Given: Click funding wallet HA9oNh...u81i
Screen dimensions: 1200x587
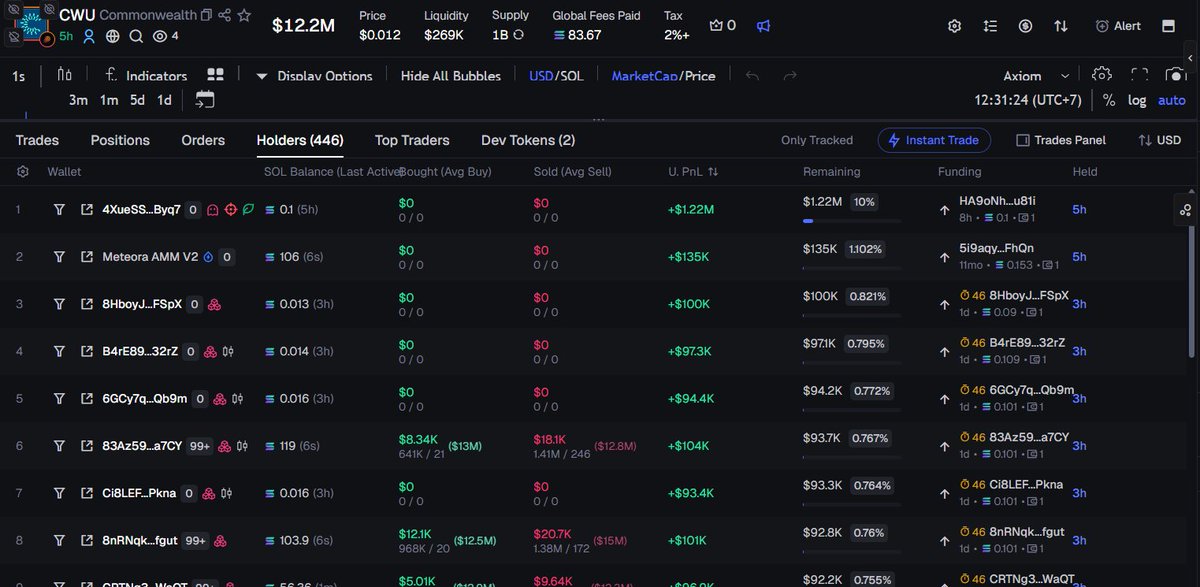Looking at the screenshot, I should pos(997,201).
